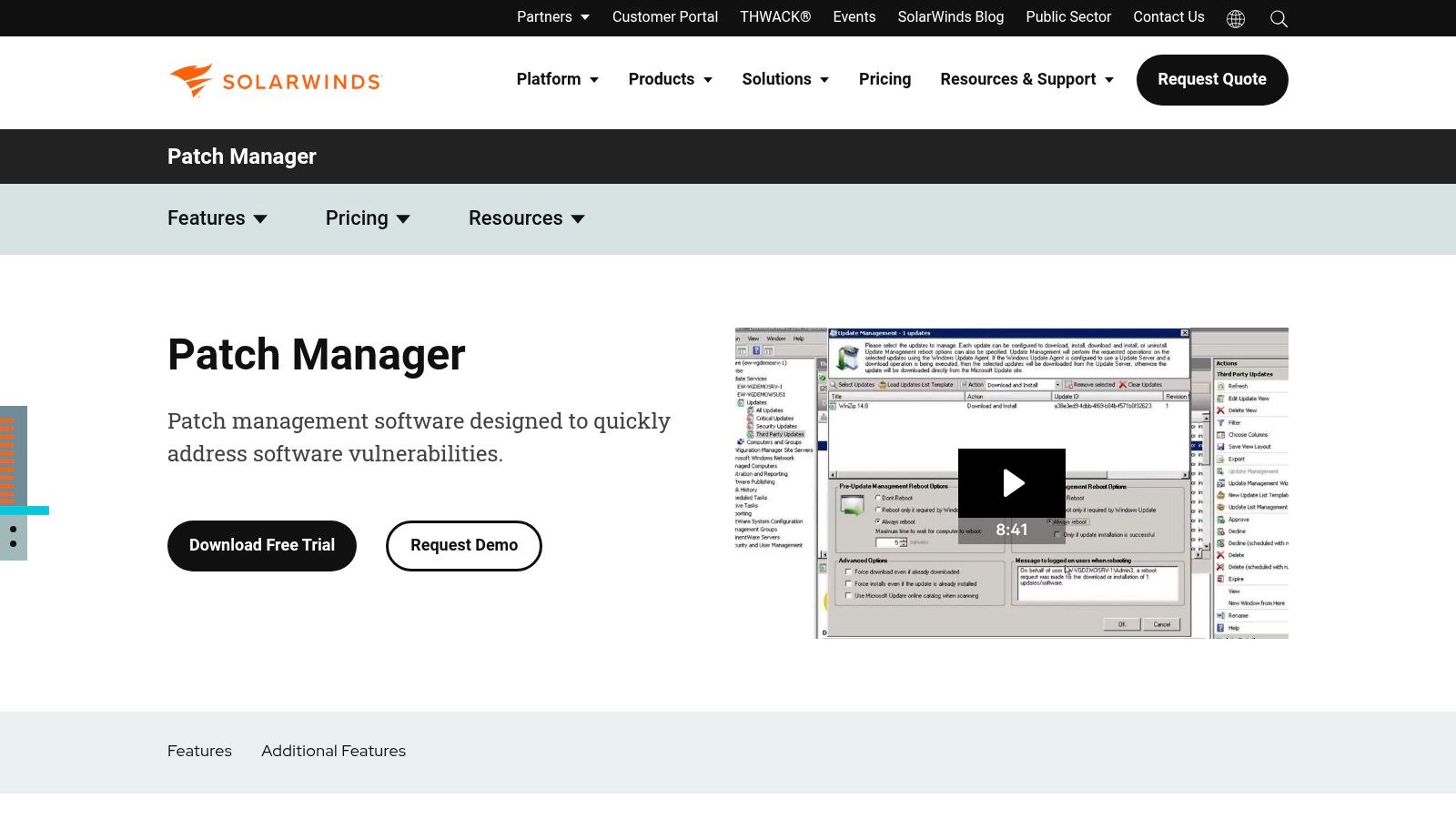The image size is (1456, 819).
Task: Expand the Resources submenu in subnav
Action: [x=526, y=218]
